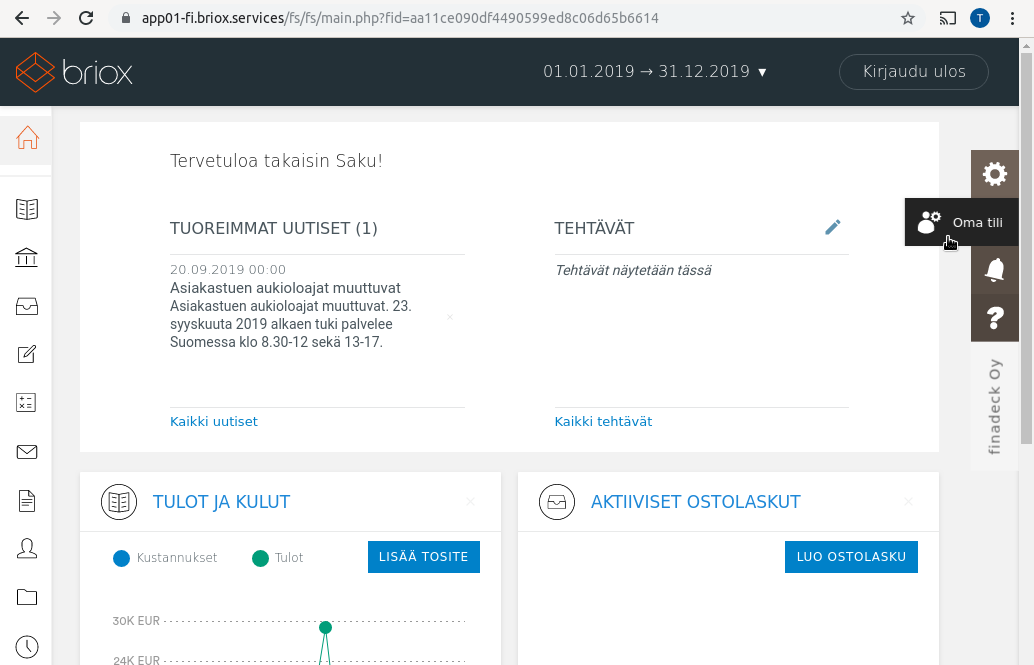
Task: Open the mail envelope icon in sidebar
Action: (x=26, y=451)
